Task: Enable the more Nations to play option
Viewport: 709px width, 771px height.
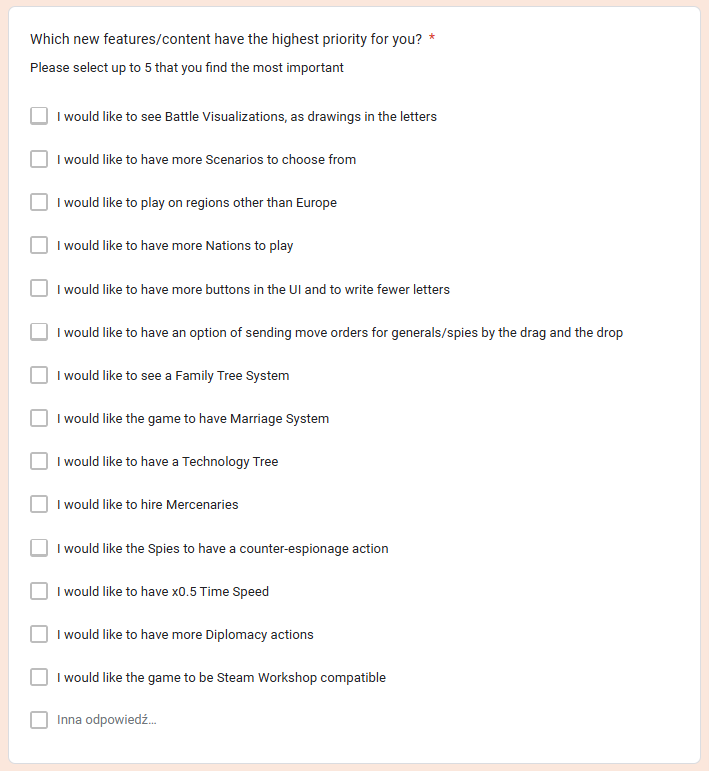Action: (39, 245)
